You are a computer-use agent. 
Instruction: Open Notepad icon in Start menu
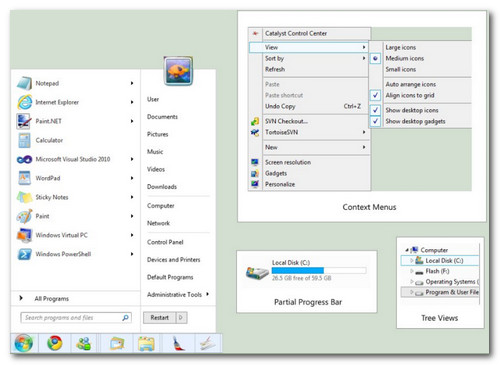point(24,83)
